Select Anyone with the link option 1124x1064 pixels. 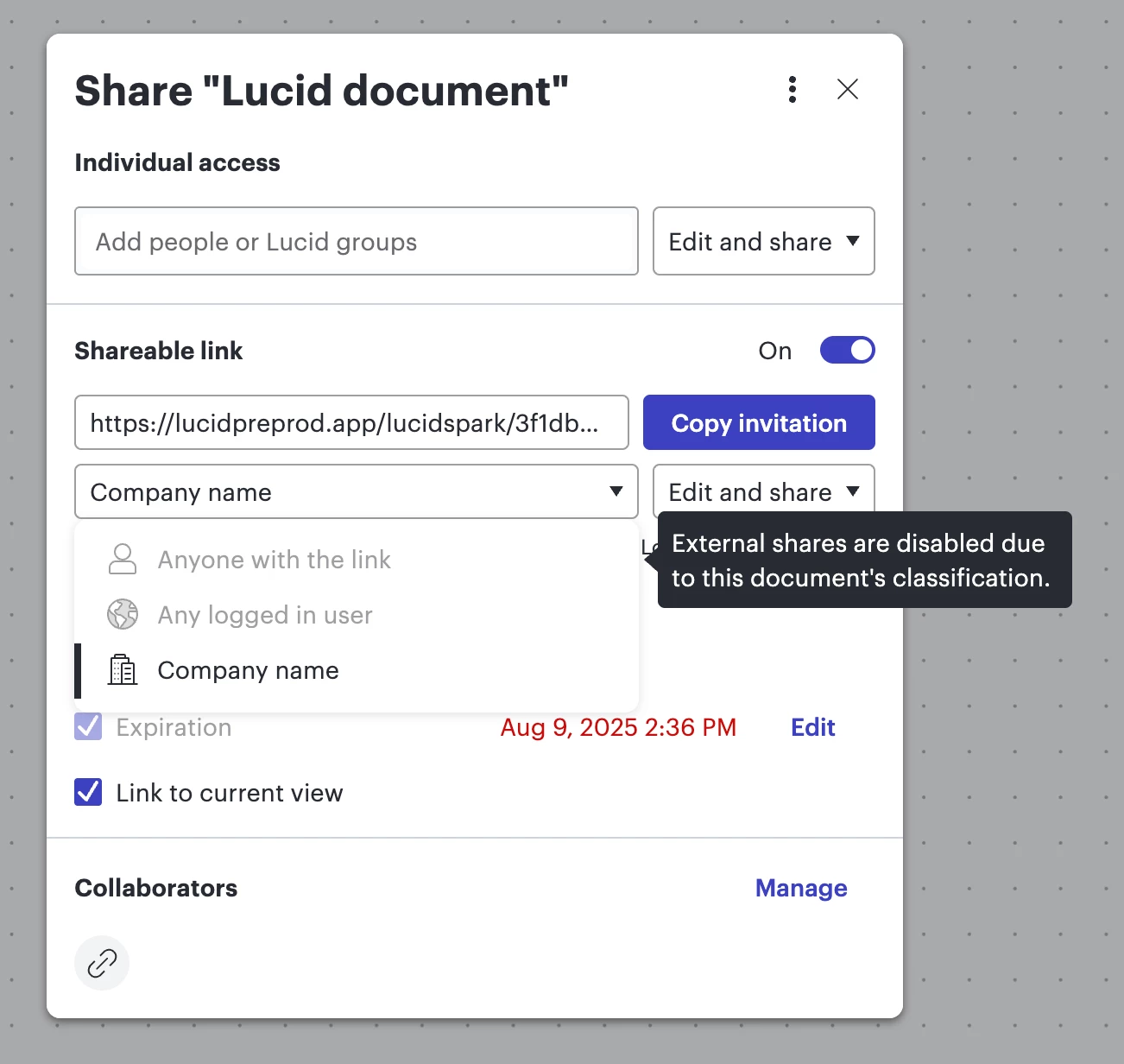click(357, 560)
